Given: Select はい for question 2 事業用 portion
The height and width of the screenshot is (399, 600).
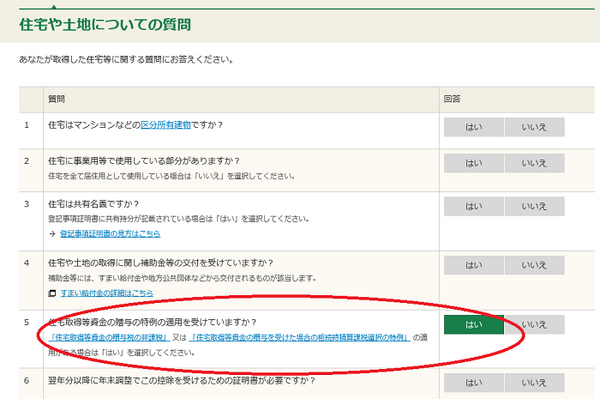Looking at the screenshot, I should [x=474, y=163].
